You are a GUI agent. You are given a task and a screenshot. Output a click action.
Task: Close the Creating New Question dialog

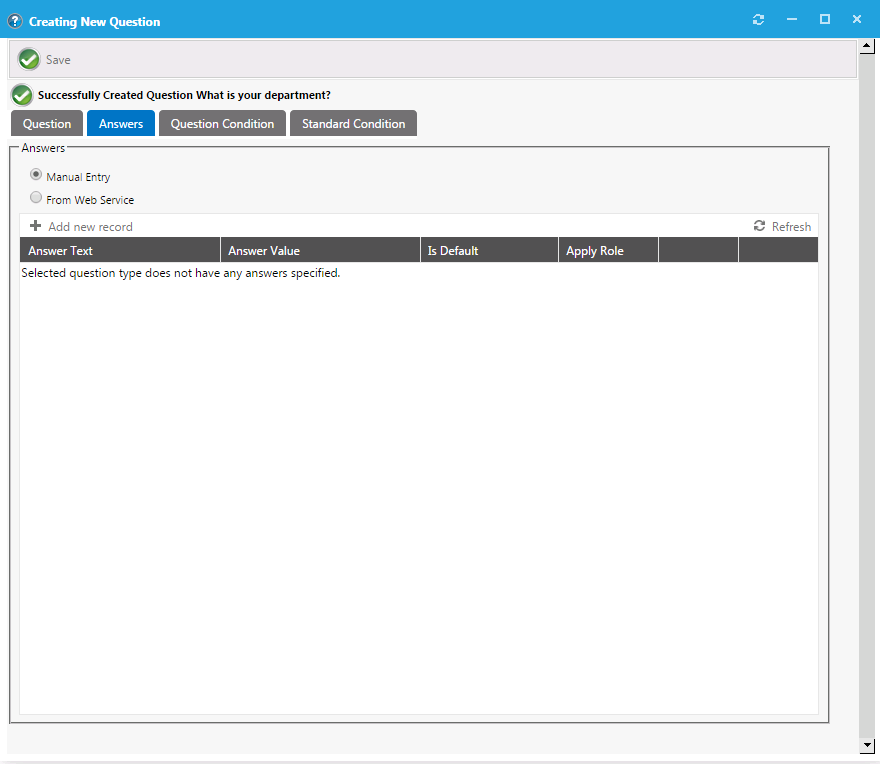tap(857, 20)
